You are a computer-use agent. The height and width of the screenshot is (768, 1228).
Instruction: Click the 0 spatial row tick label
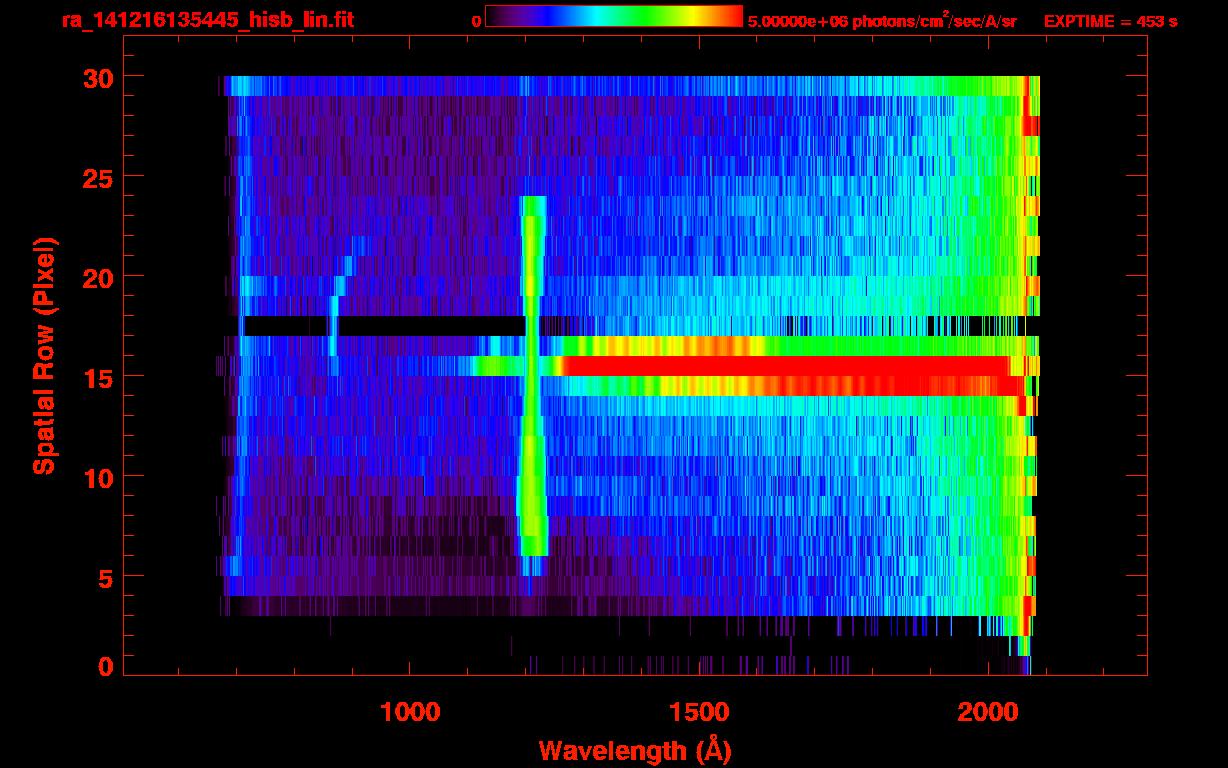107,666
